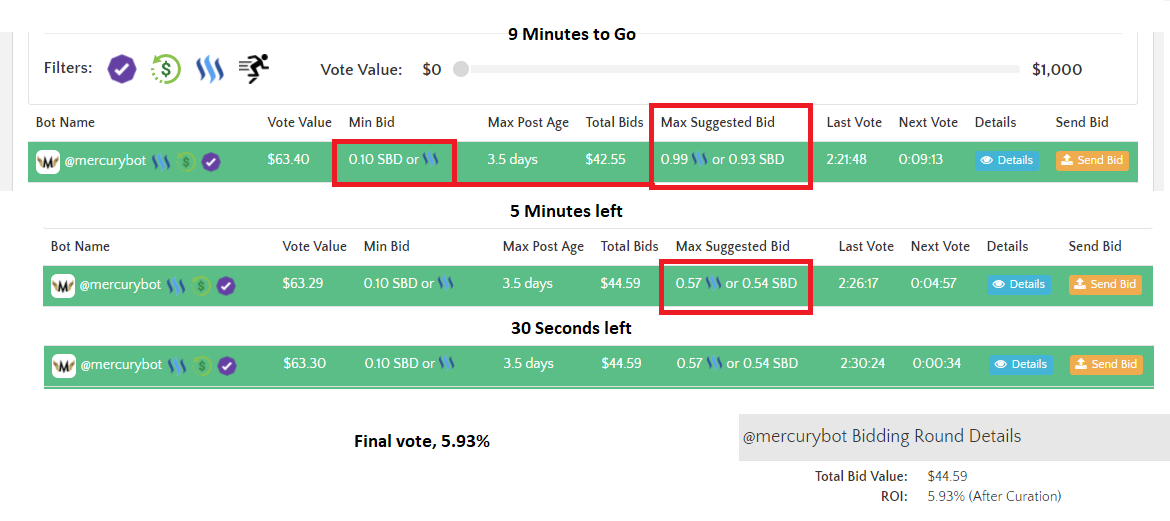
Task: Click the Vote Value slider track
Action: click(736, 69)
